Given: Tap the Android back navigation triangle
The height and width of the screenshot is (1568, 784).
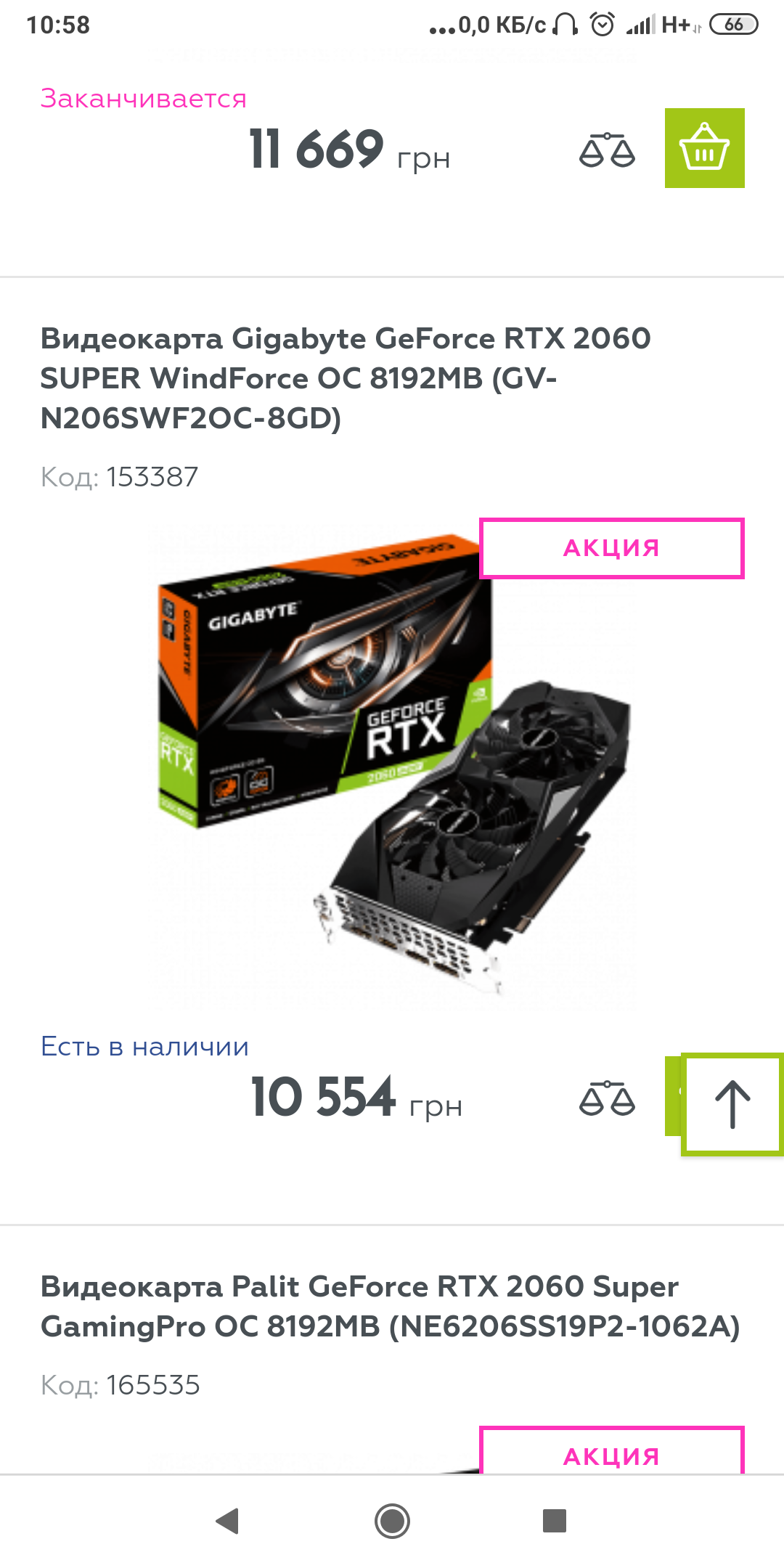Looking at the screenshot, I should click(x=228, y=1521).
